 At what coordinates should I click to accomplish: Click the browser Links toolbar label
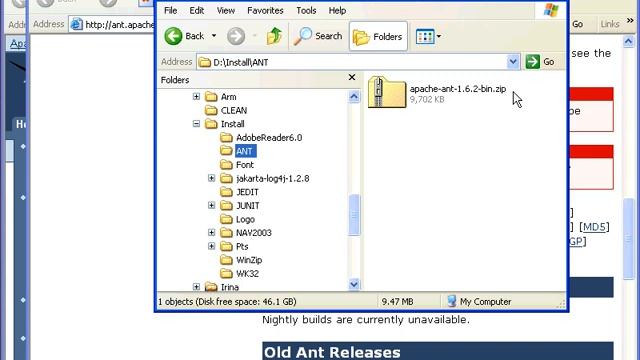(x=610, y=24)
